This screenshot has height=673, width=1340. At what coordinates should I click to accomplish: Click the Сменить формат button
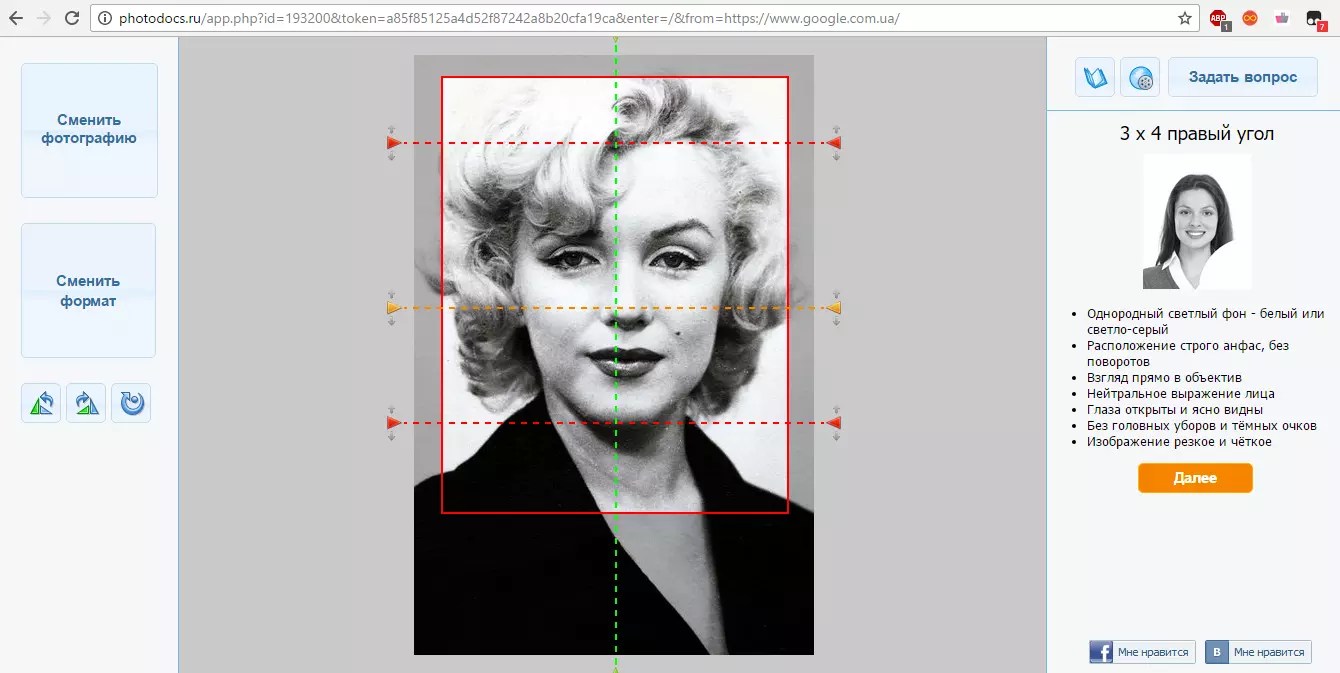pyautogui.click(x=88, y=290)
